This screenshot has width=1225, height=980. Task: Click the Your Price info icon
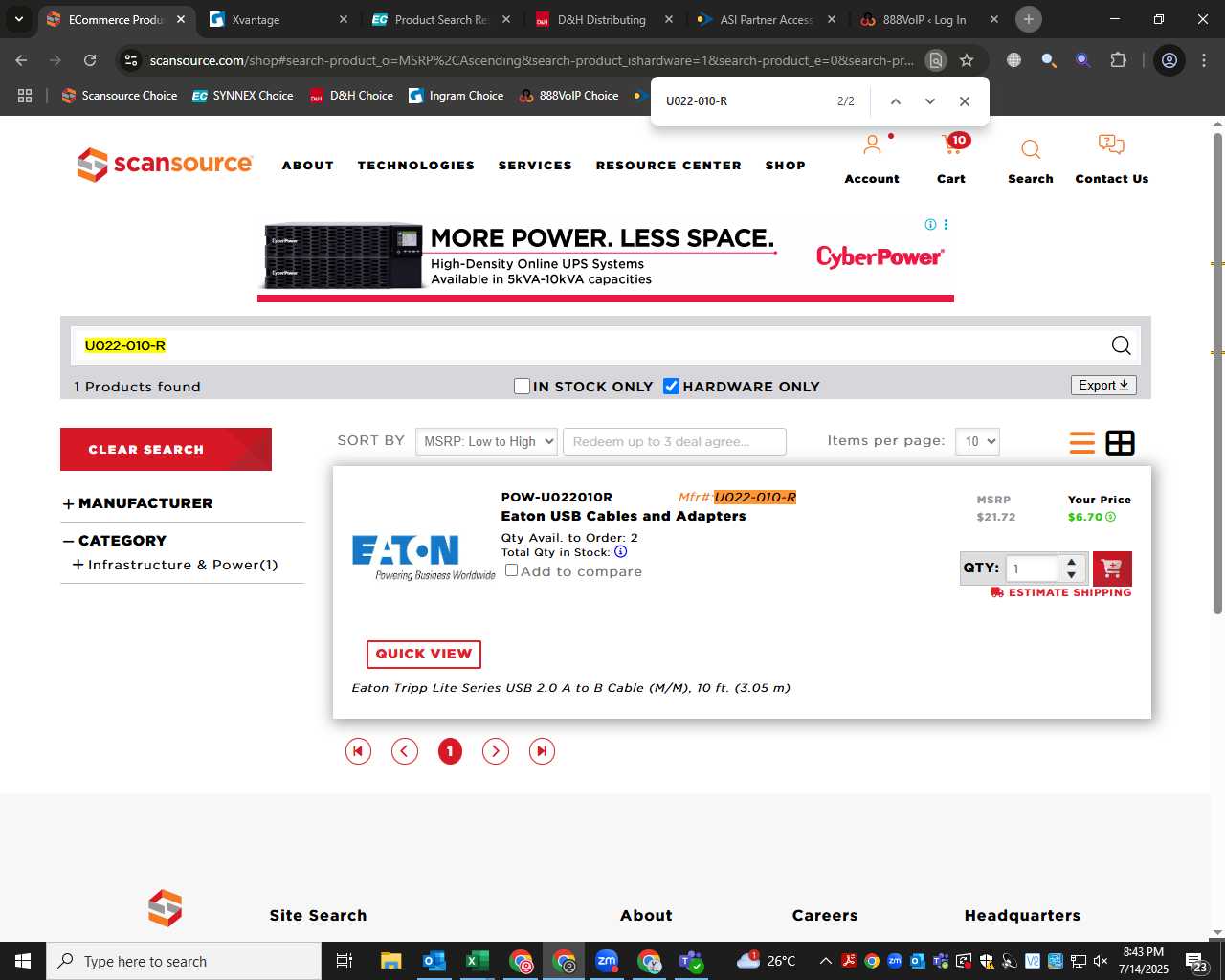pyautogui.click(x=1111, y=517)
